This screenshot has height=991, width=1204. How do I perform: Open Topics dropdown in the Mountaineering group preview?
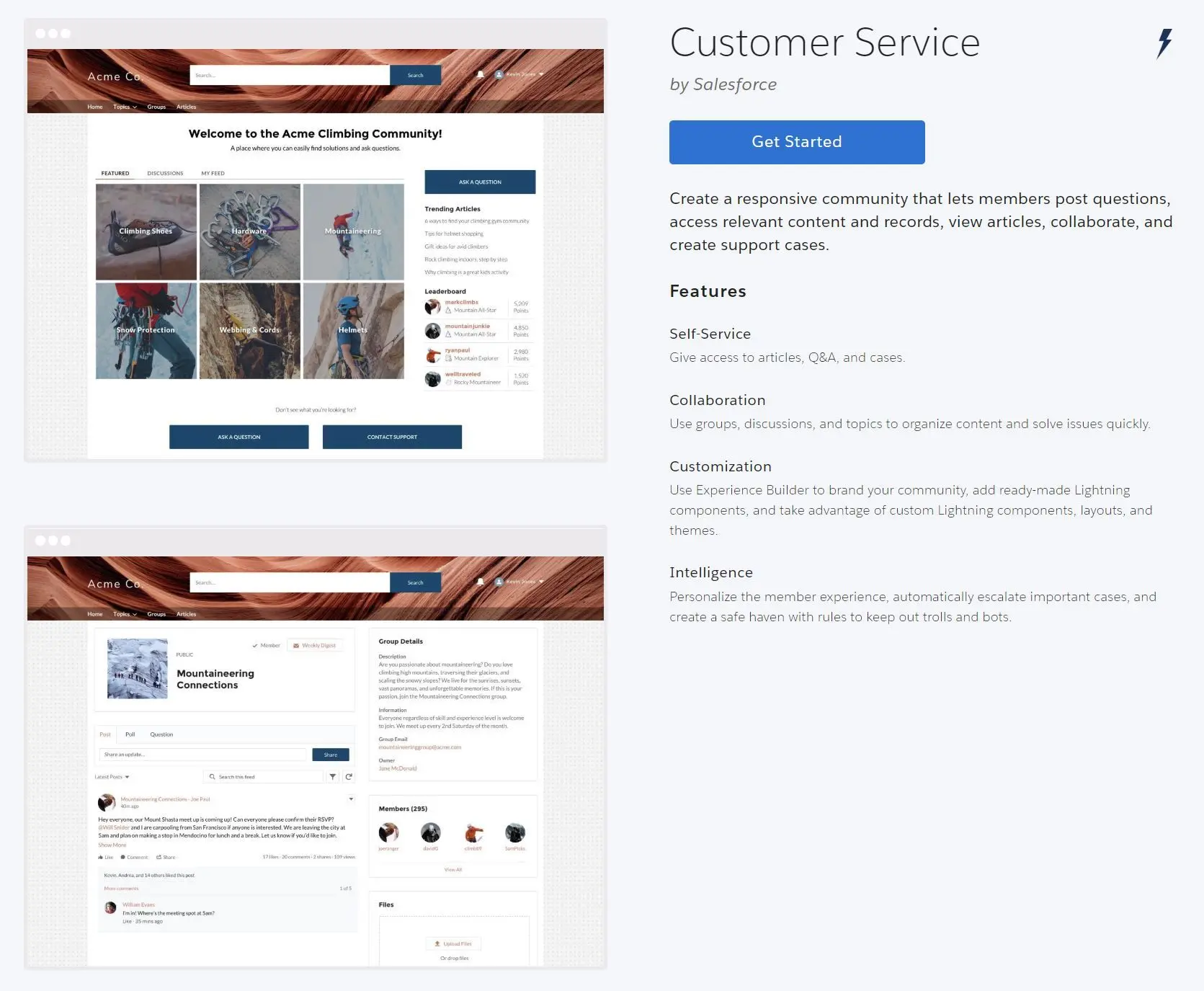[125, 614]
